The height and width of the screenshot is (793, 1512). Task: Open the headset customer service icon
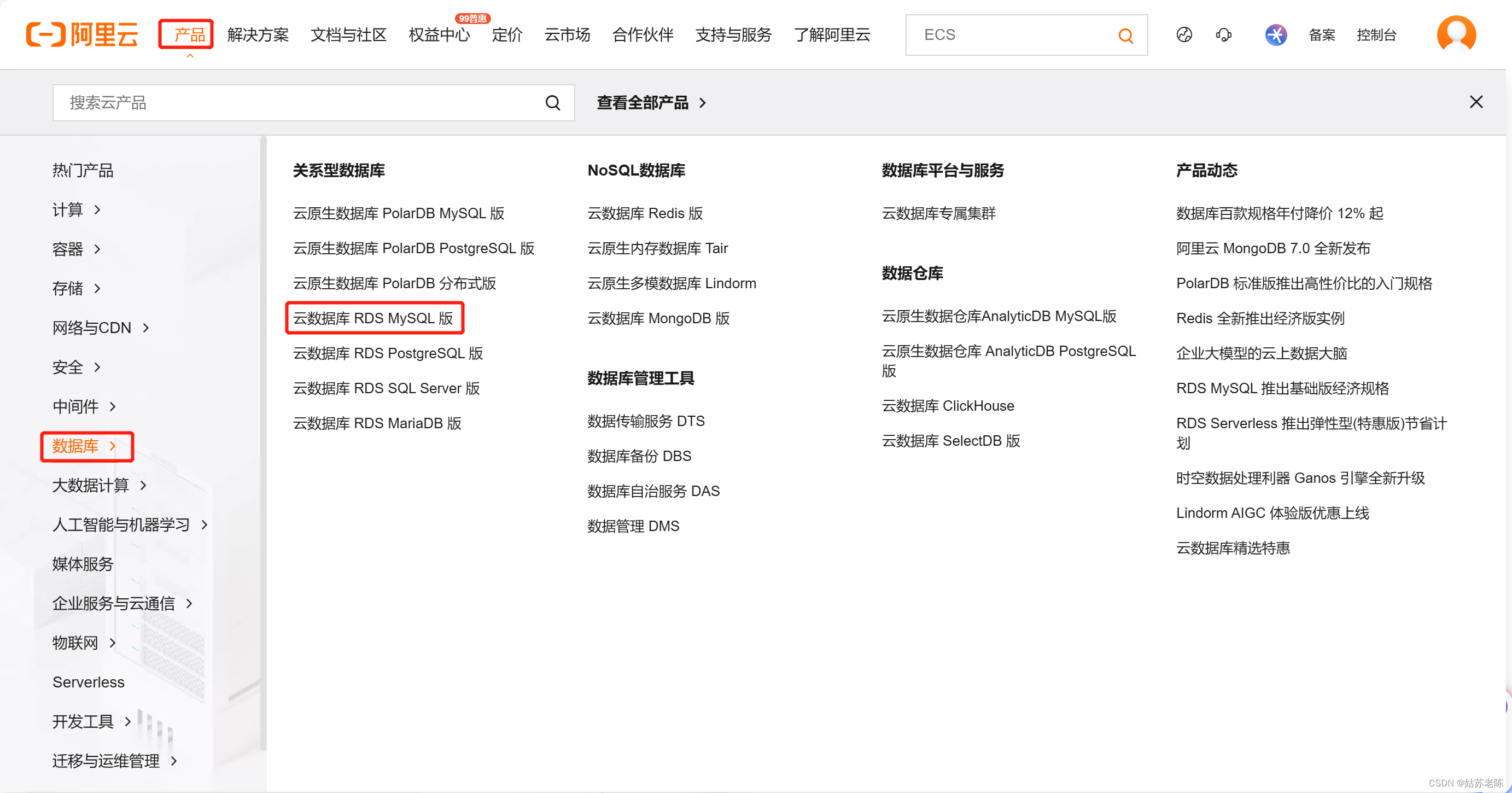(1223, 34)
